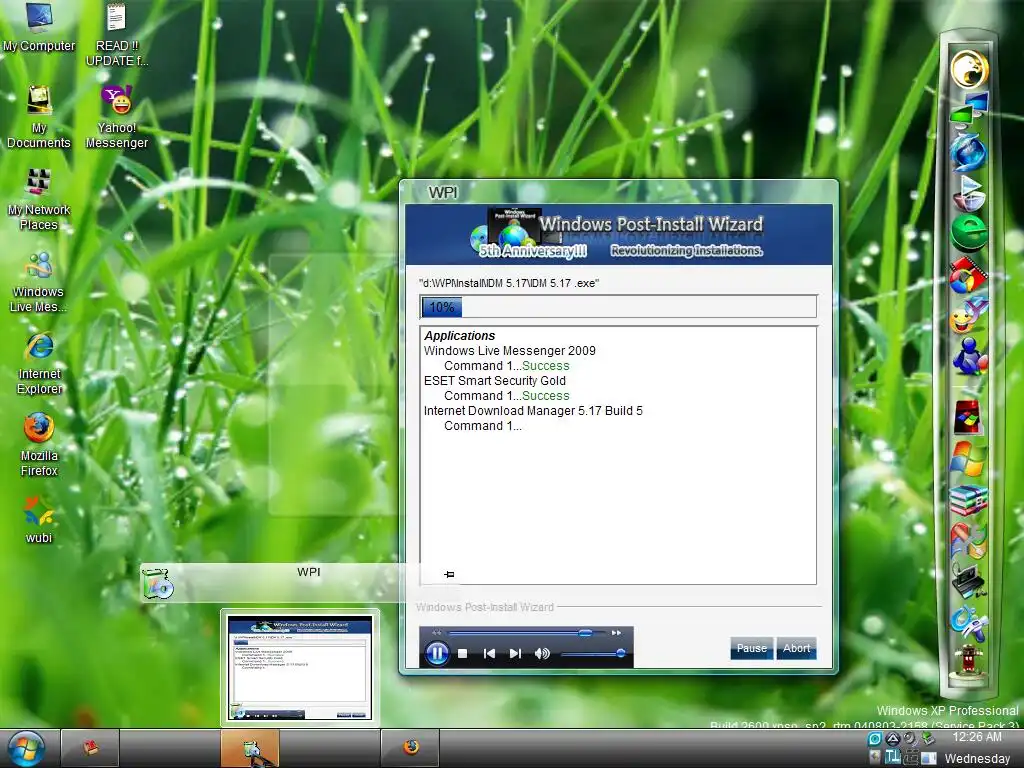Click the 10% installation progress bar
The image size is (1024, 768).
point(618,307)
